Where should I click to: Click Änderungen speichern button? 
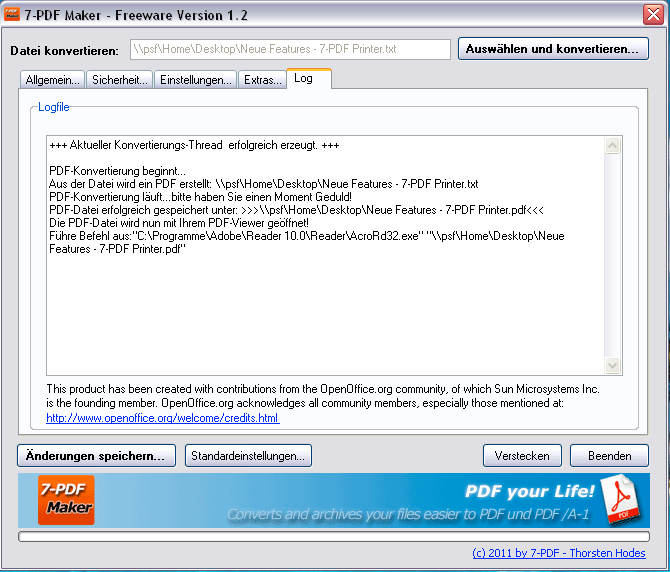(x=97, y=456)
